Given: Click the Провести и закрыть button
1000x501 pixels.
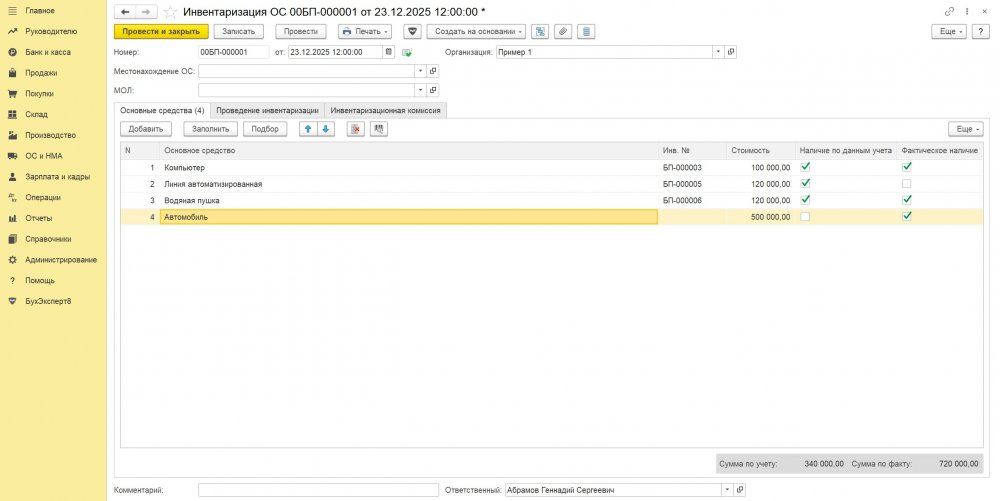Looking at the screenshot, I should [161, 31].
